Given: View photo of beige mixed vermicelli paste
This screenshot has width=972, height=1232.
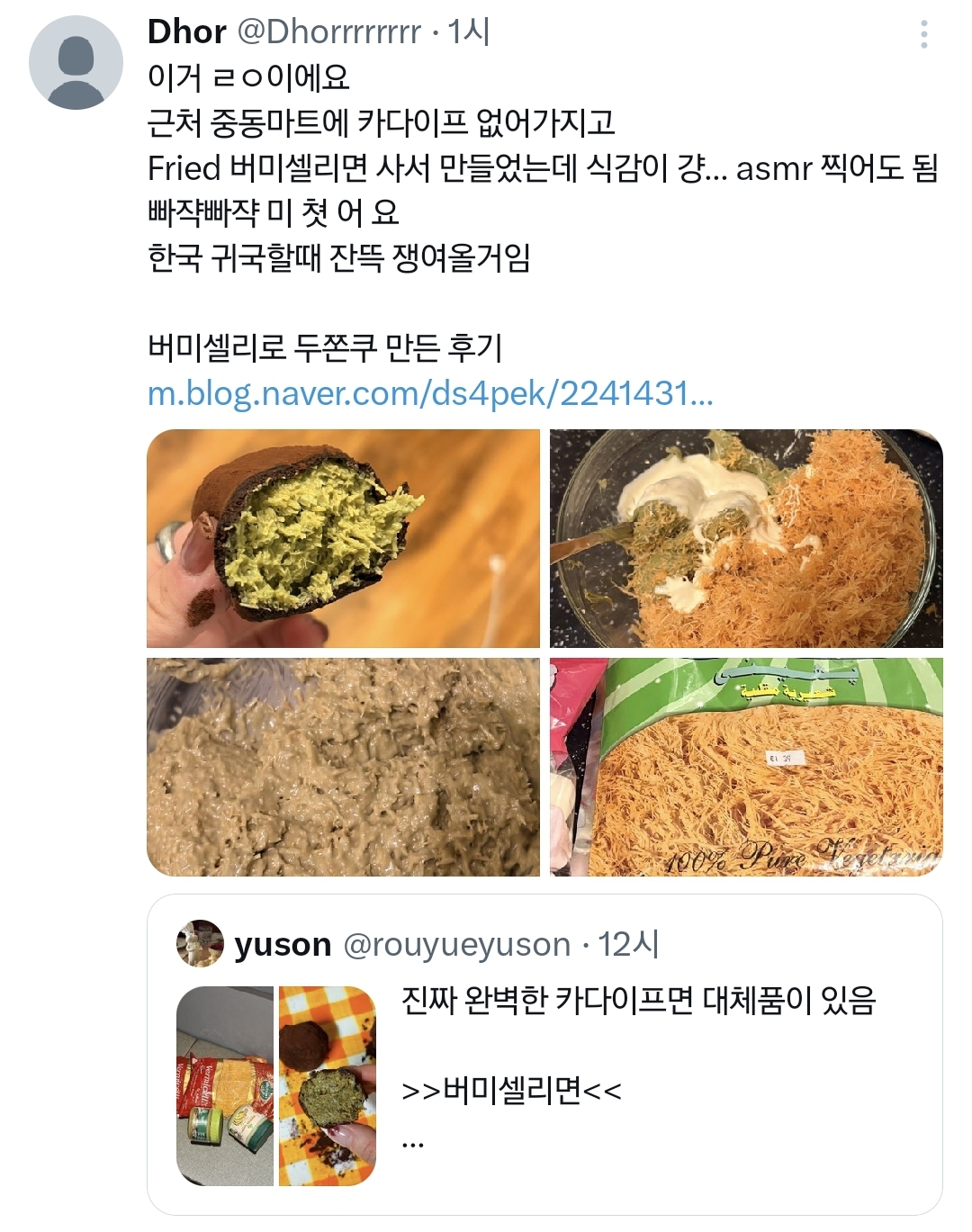Looking at the screenshot, I should pos(343,767).
